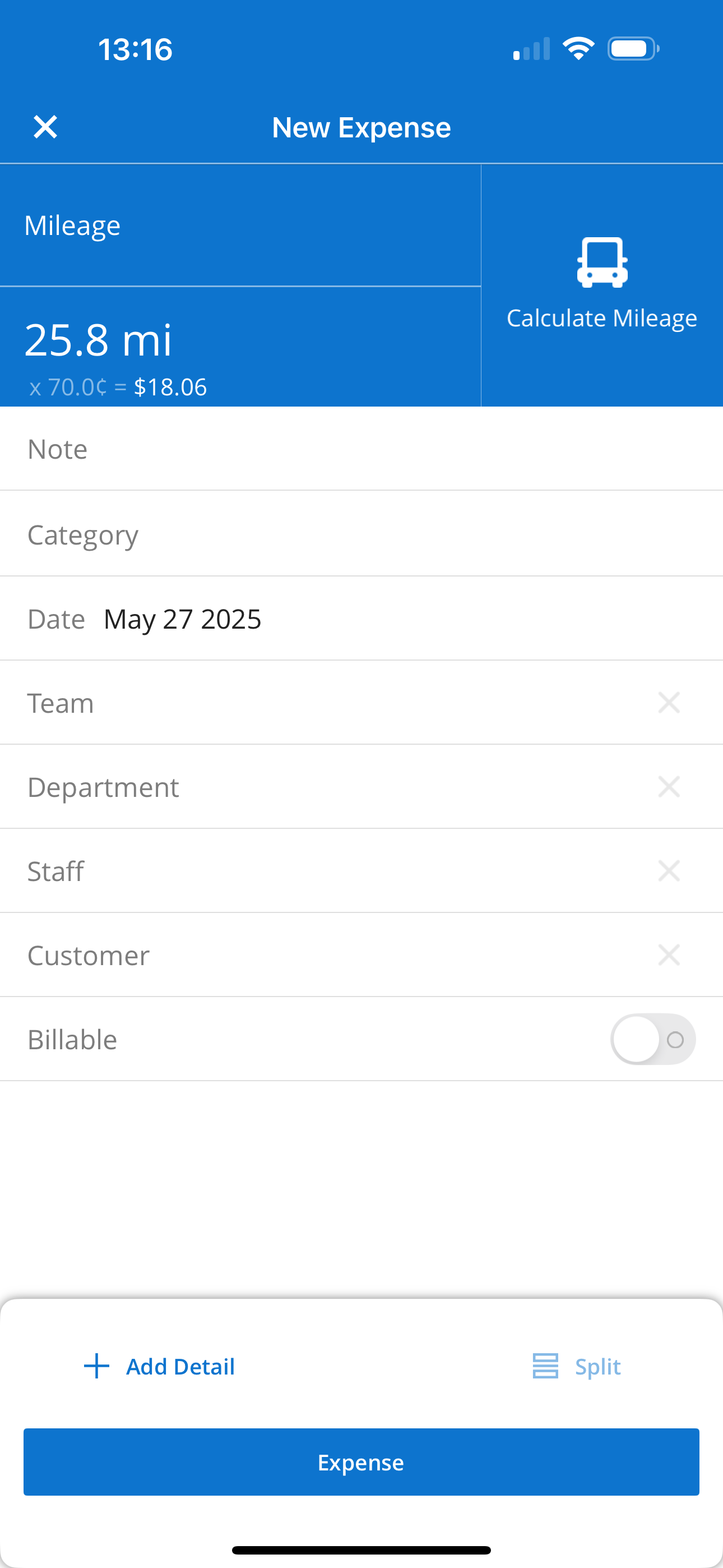Open the date picker showing May 27 2025
This screenshot has width=723, height=1568.
(183, 619)
